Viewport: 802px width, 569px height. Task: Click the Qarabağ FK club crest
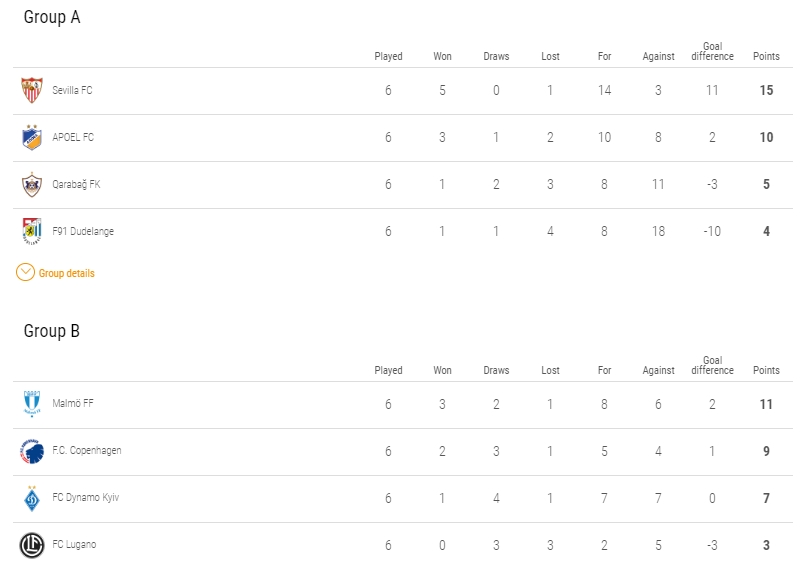click(x=32, y=185)
